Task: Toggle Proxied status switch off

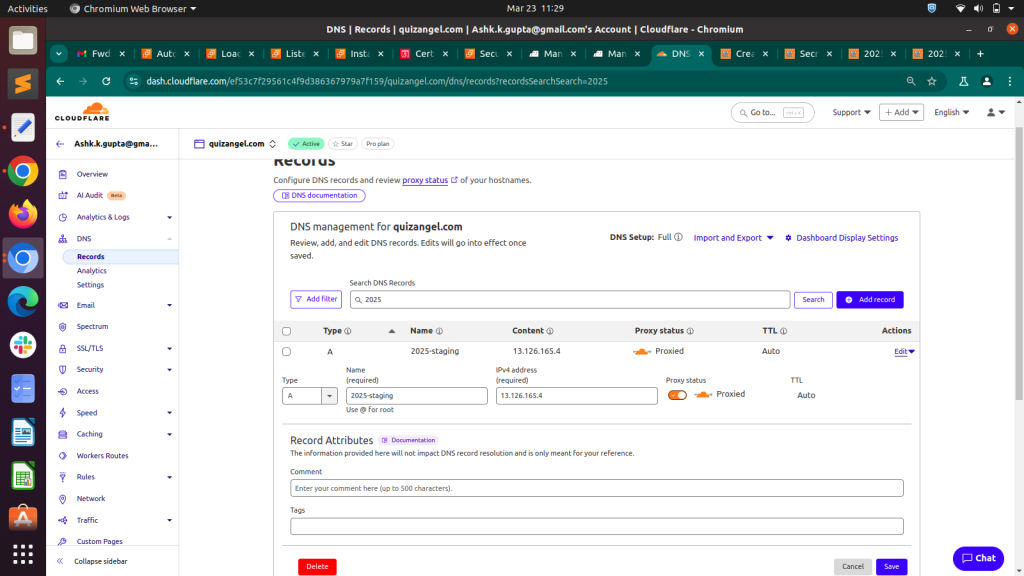Action: coord(677,395)
